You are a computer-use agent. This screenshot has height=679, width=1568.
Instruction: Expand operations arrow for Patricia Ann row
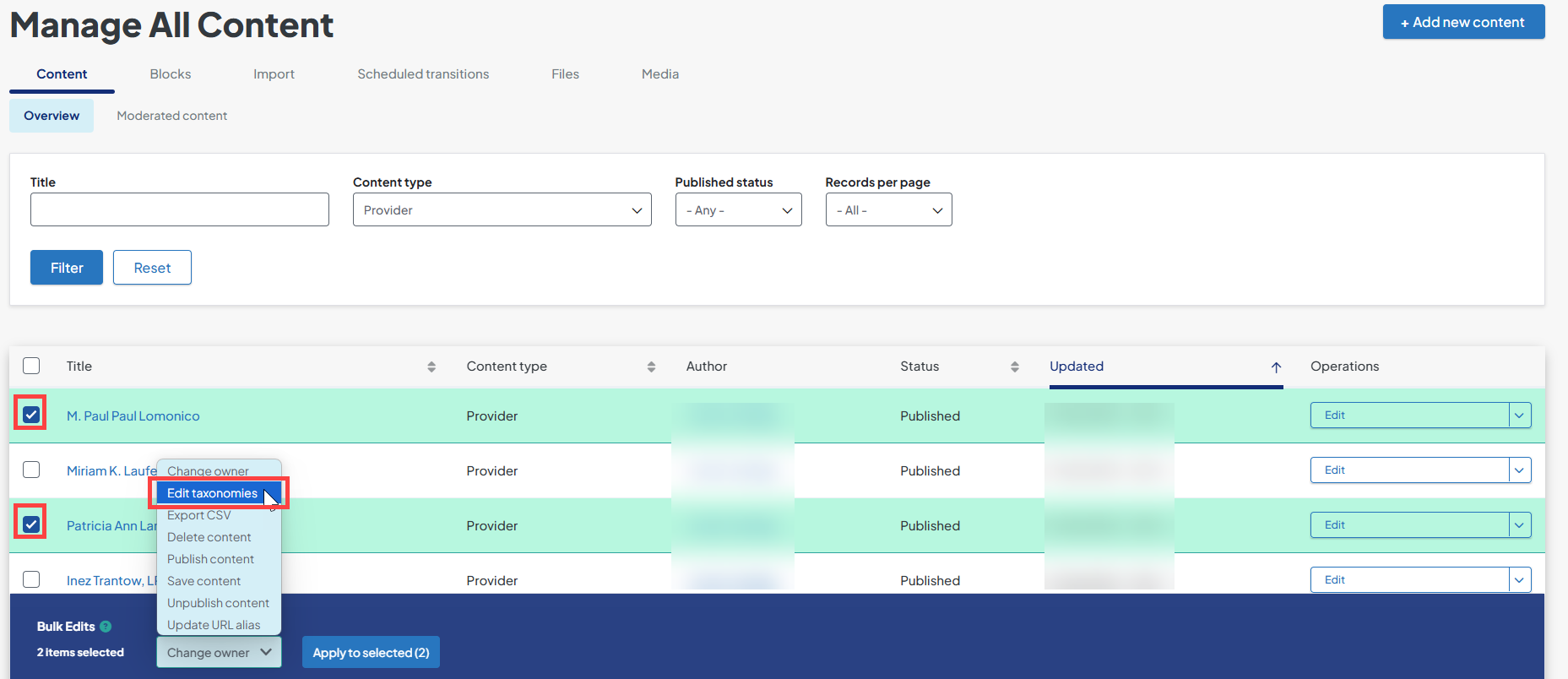1520,525
